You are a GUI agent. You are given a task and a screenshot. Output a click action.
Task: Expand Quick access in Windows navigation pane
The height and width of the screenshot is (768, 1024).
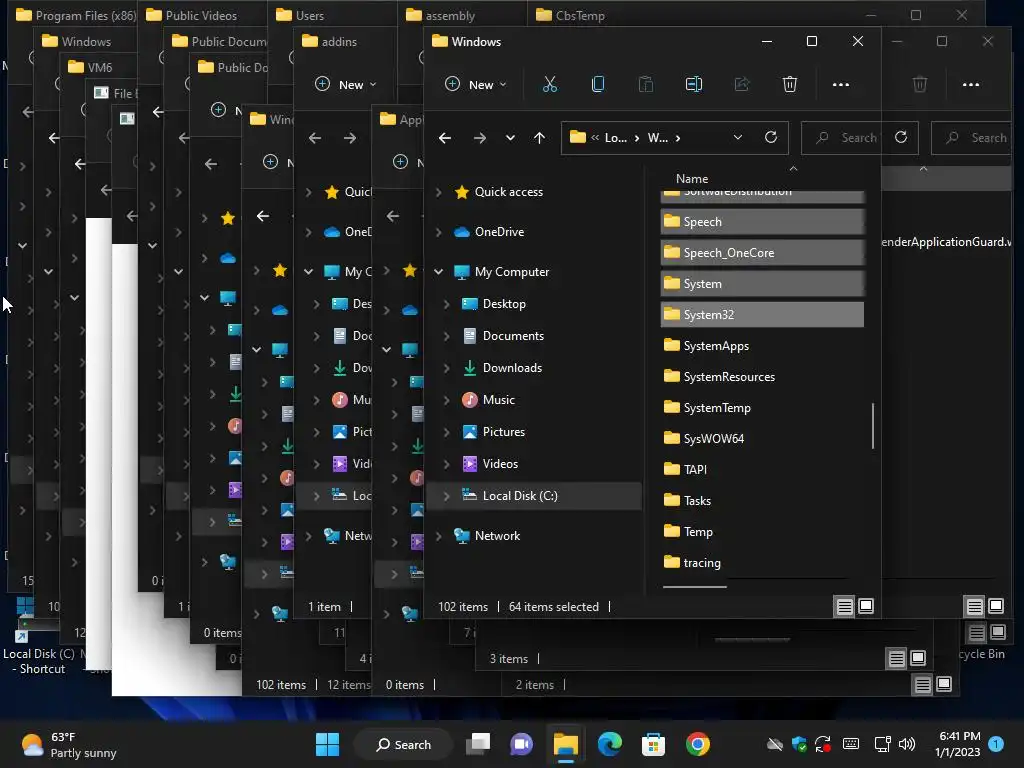pos(438,192)
